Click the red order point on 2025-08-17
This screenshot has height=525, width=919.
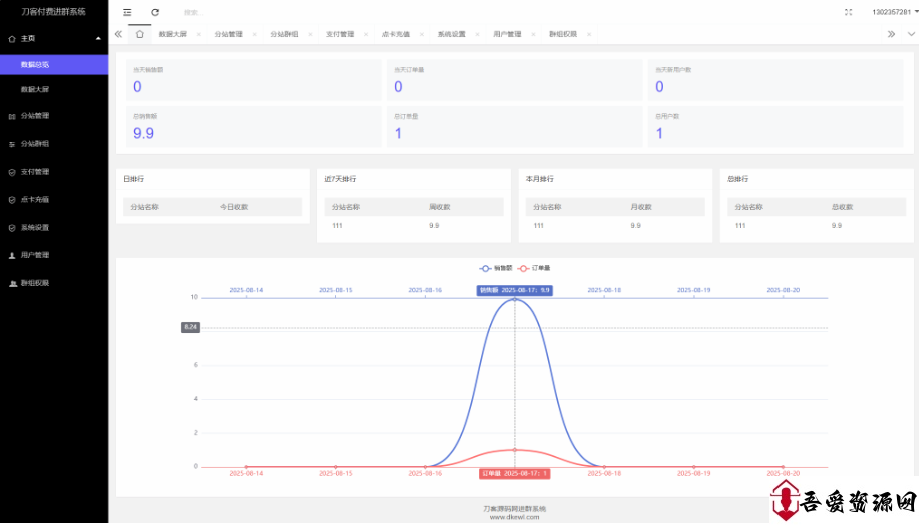pyautogui.click(x=515, y=450)
